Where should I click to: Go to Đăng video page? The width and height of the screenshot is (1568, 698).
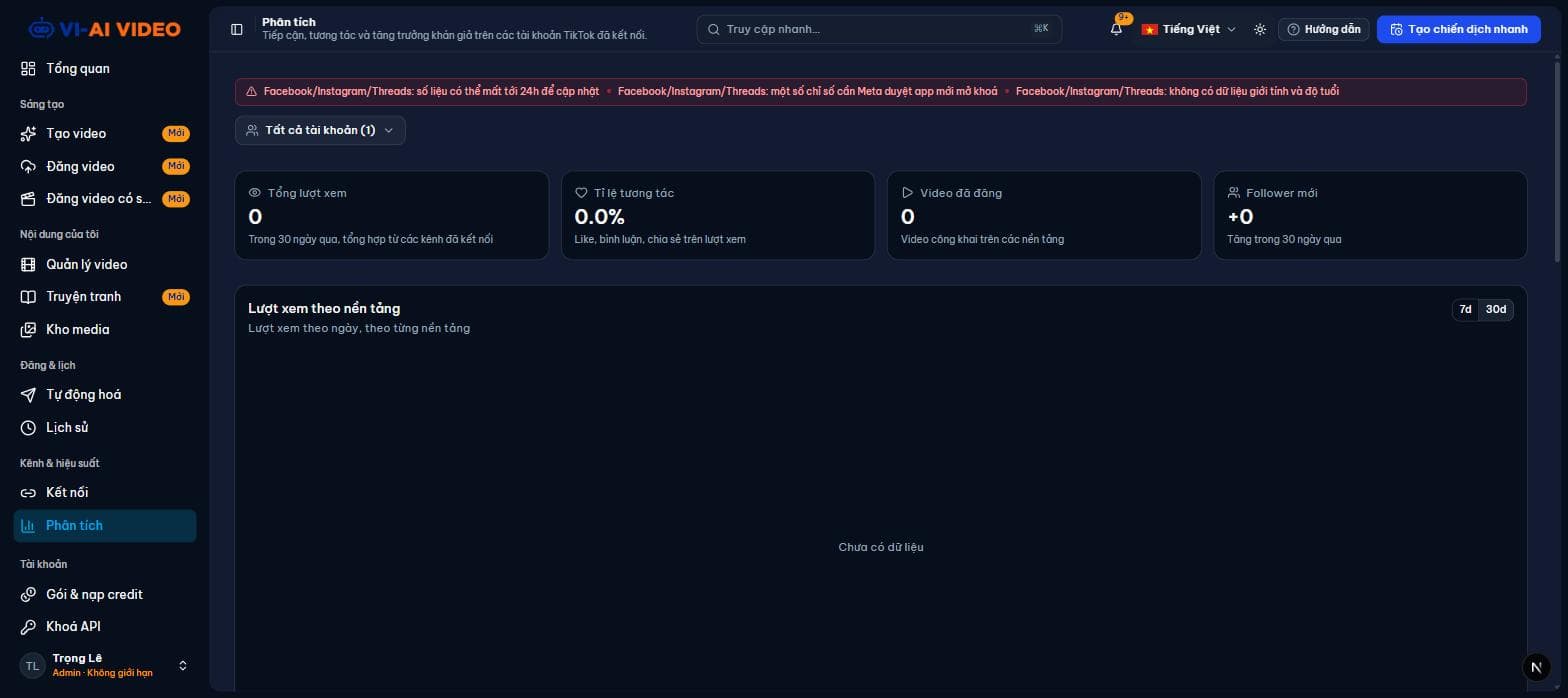tap(105, 166)
